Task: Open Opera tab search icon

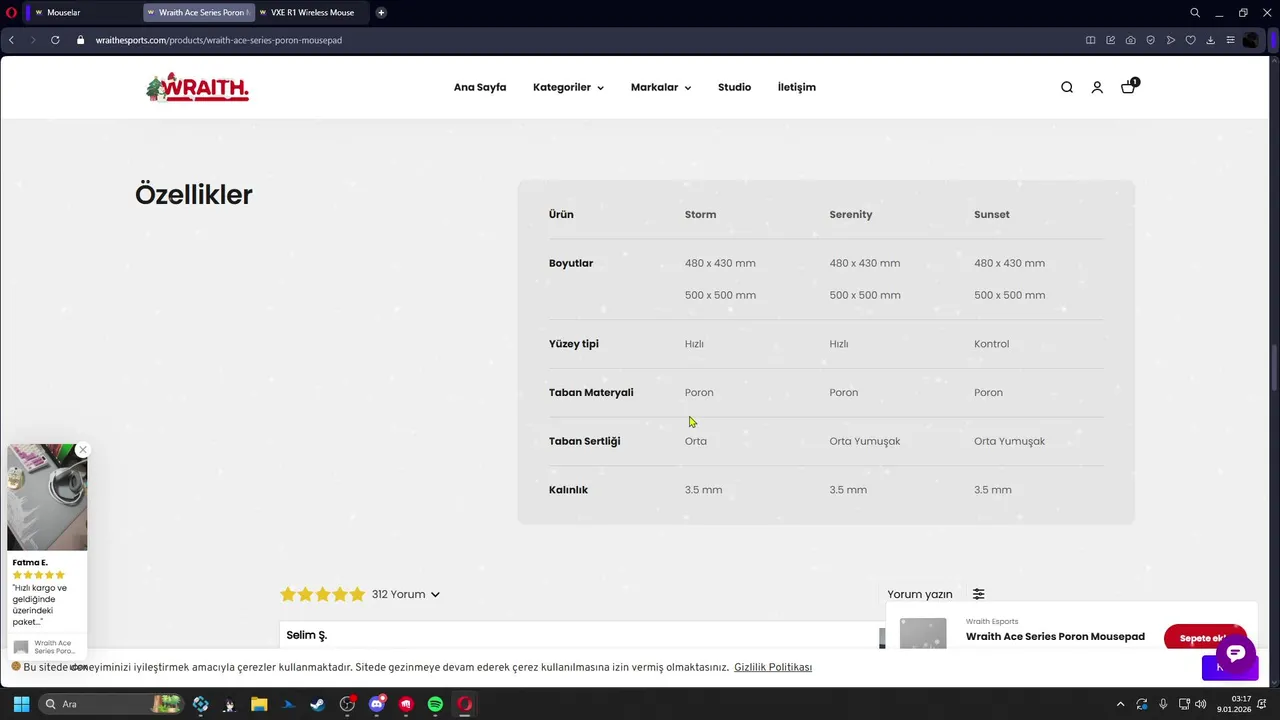Action: point(1195,12)
